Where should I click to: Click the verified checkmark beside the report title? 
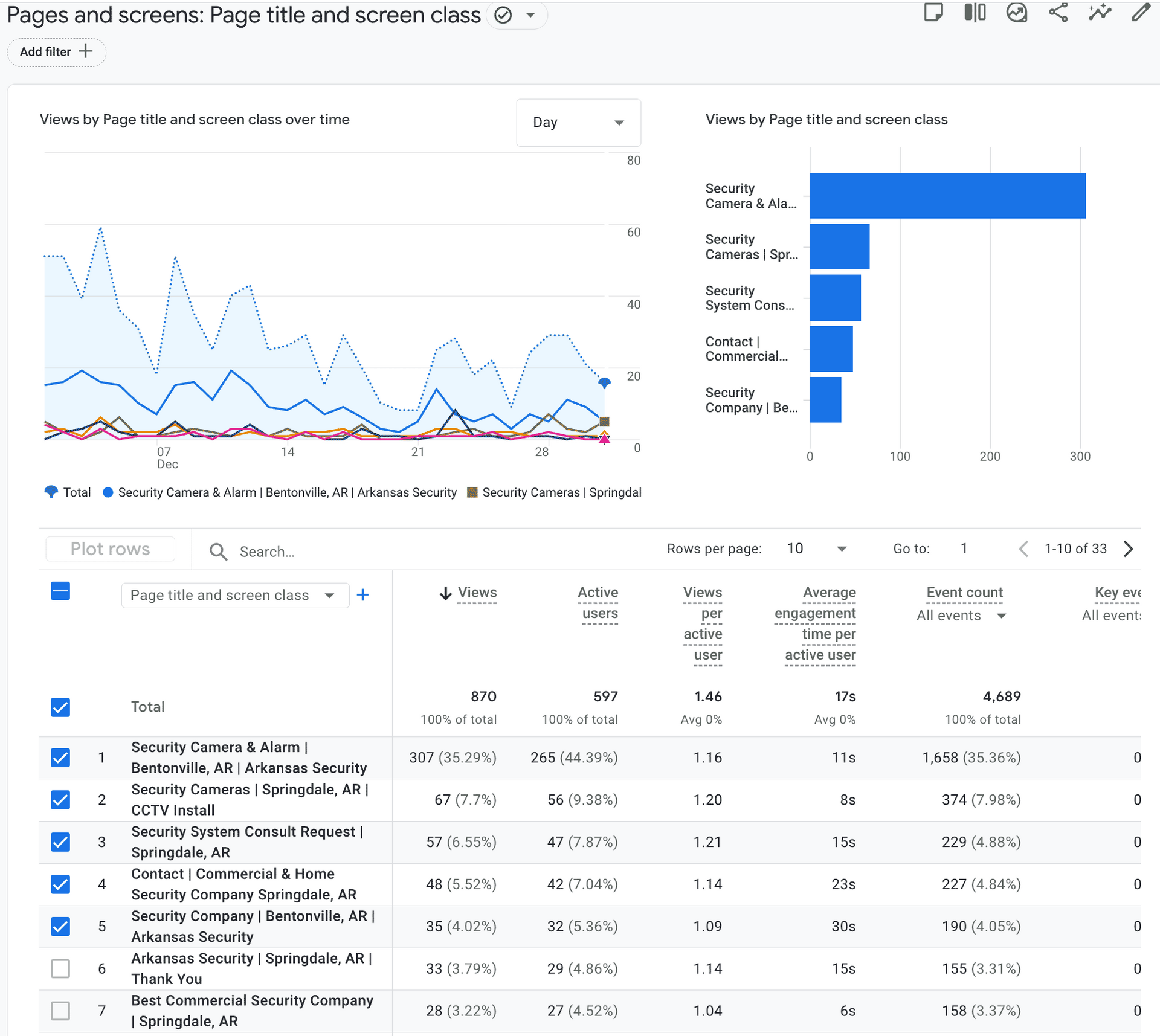(503, 15)
